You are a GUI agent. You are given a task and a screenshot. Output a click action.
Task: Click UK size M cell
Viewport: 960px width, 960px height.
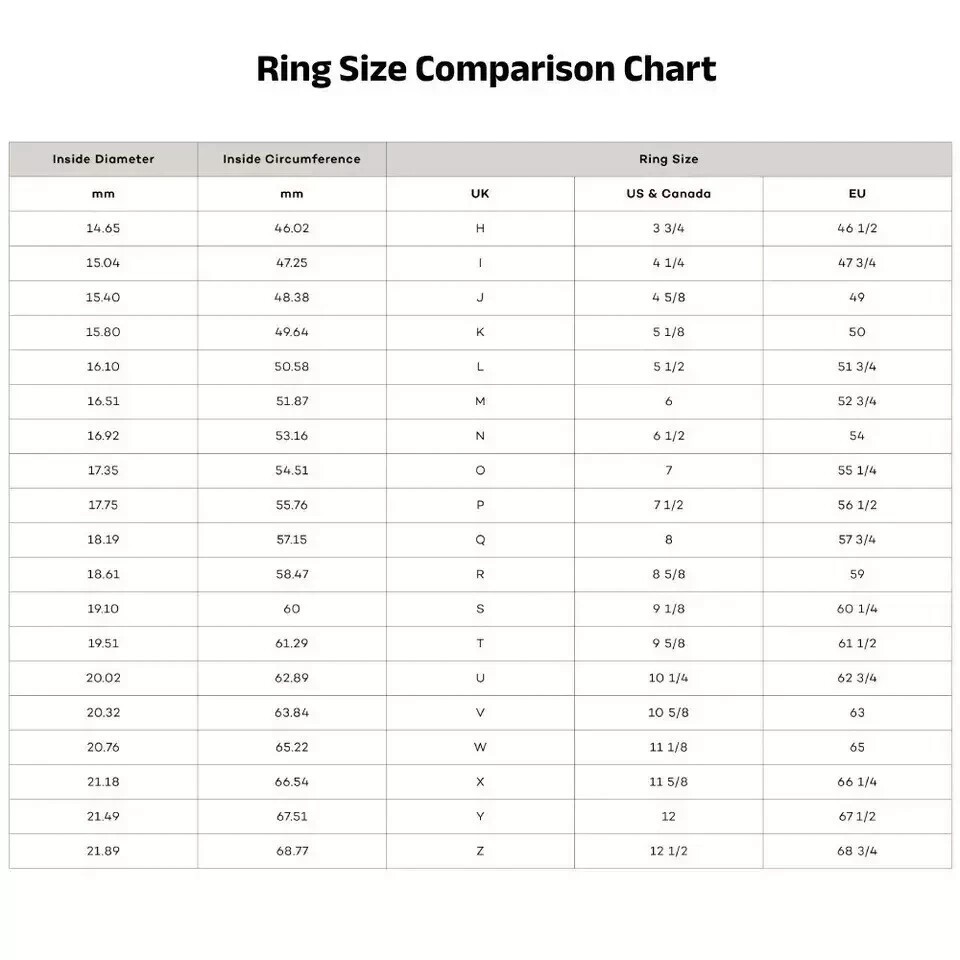(x=480, y=402)
